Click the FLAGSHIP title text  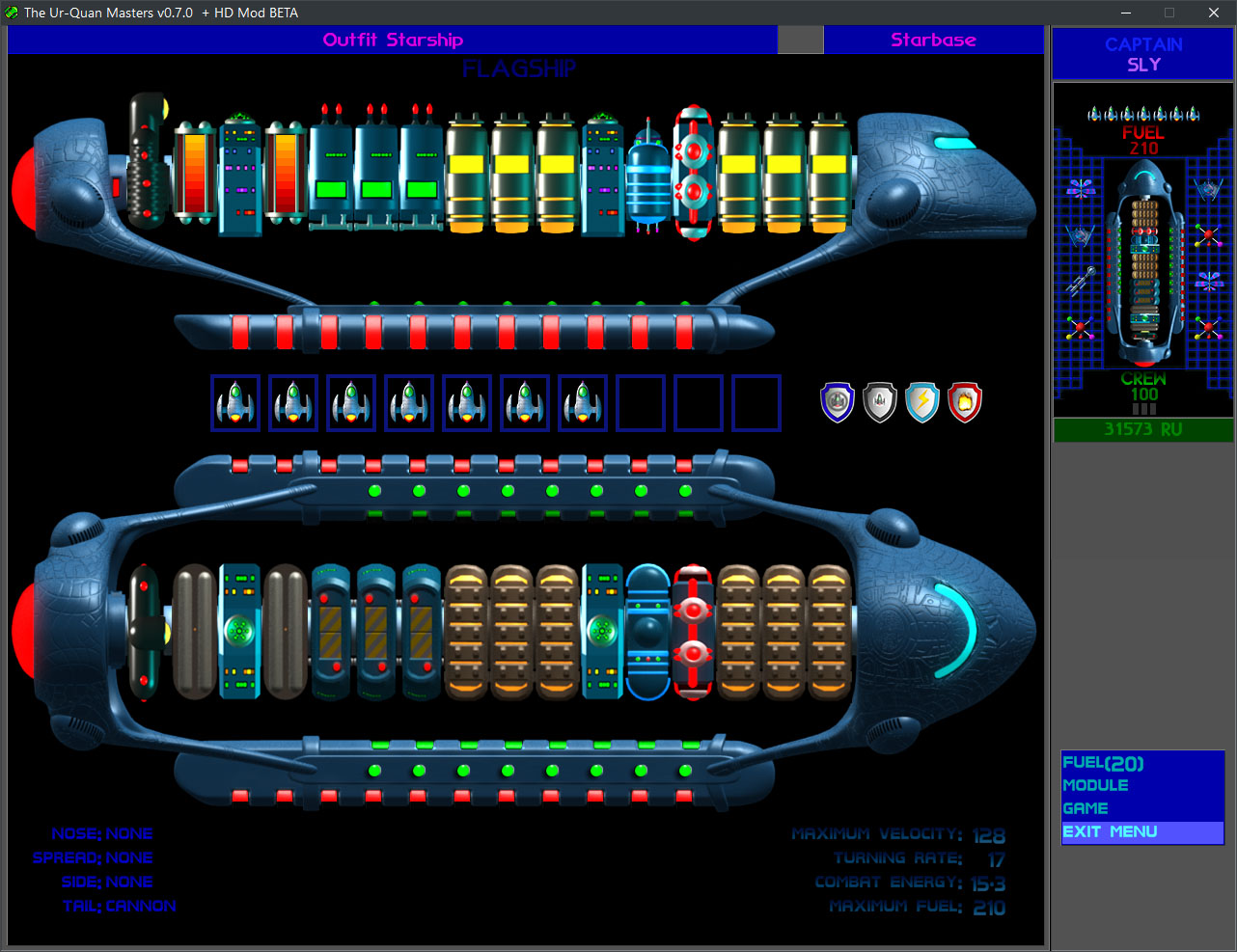(x=519, y=68)
